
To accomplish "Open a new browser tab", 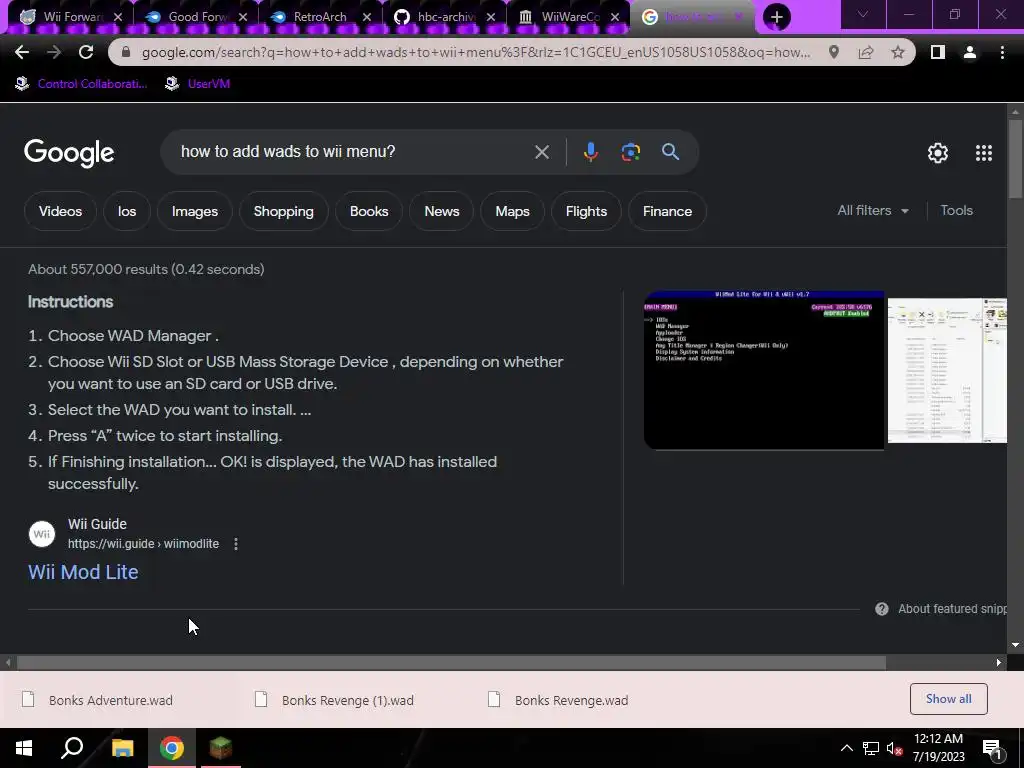I will click(776, 17).
